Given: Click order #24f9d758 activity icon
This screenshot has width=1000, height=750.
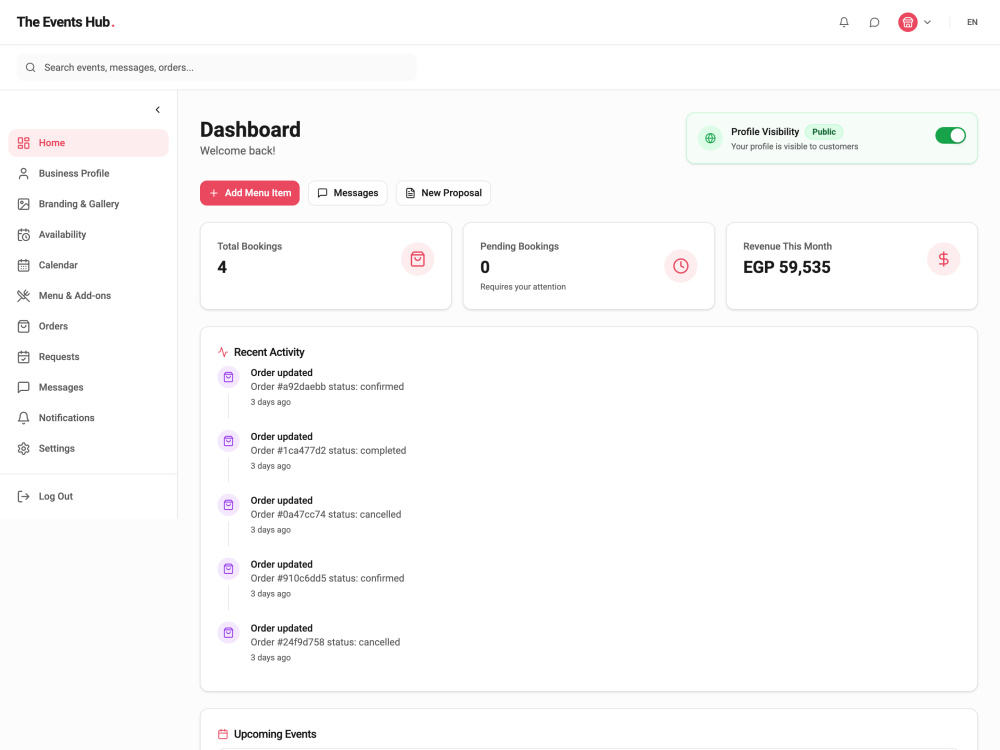Looking at the screenshot, I should pyautogui.click(x=228, y=632).
